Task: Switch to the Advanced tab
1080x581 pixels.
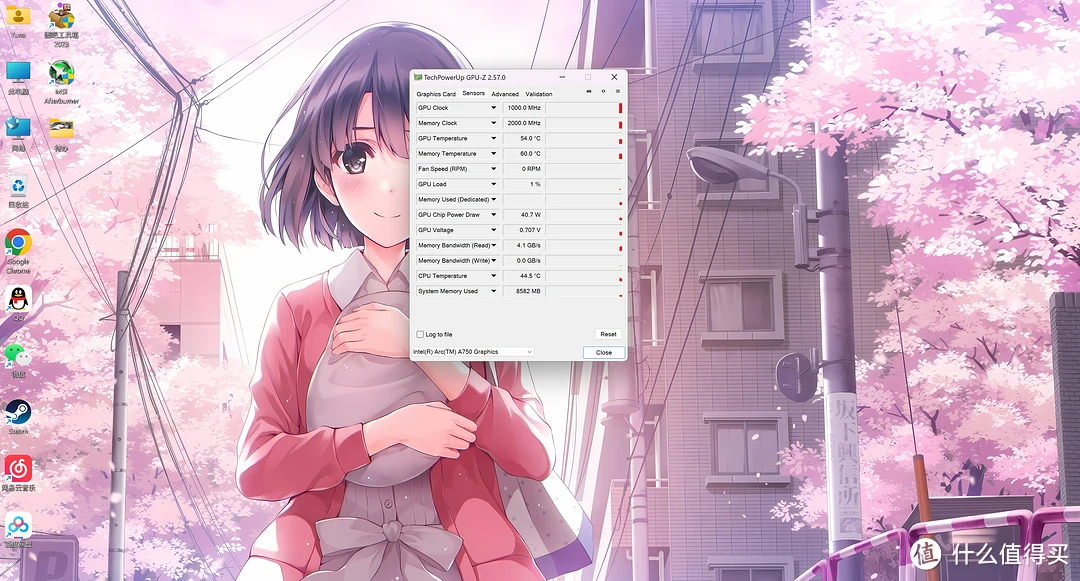Action: (505, 94)
